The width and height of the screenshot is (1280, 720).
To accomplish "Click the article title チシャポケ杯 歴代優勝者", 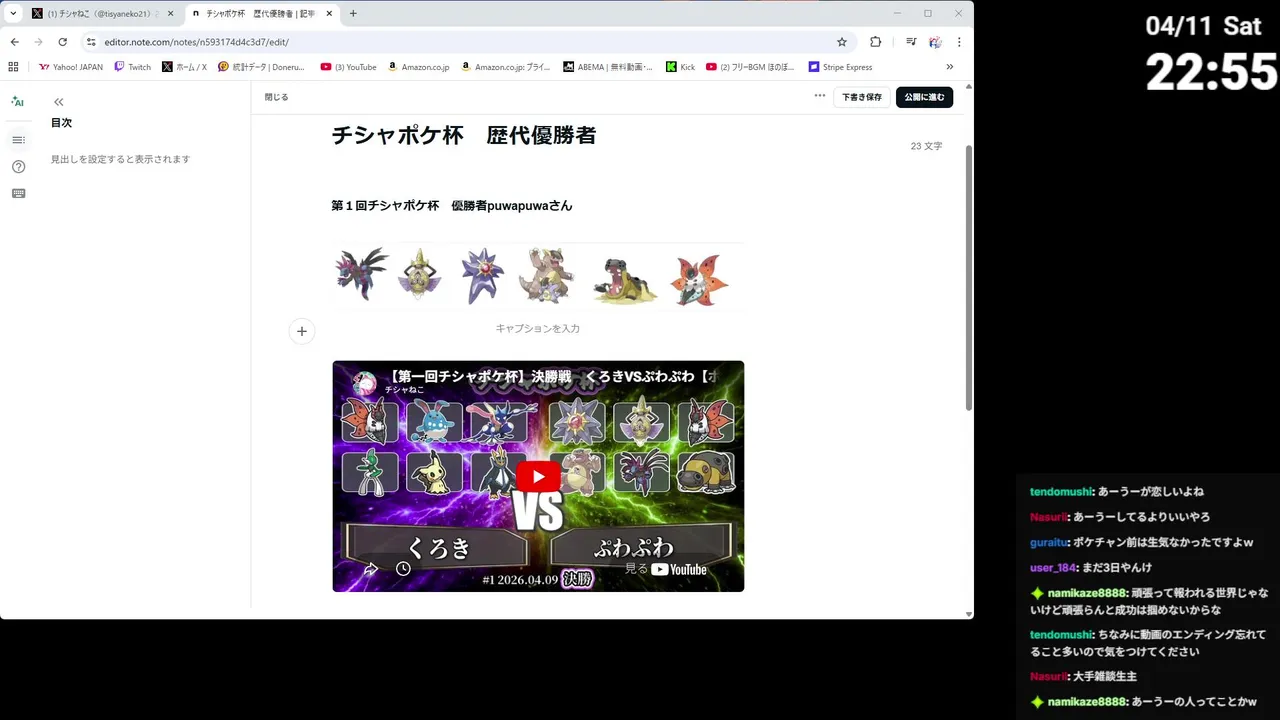I will (464, 136).
